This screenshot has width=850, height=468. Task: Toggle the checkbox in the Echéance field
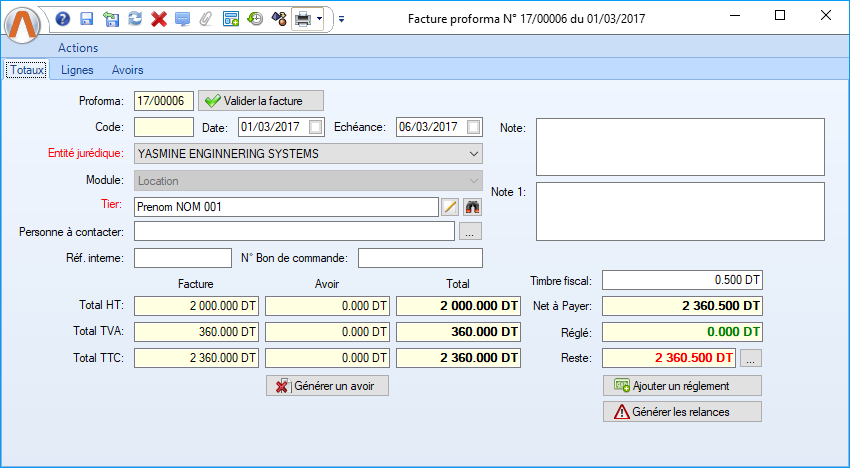(x=474, y=127)
